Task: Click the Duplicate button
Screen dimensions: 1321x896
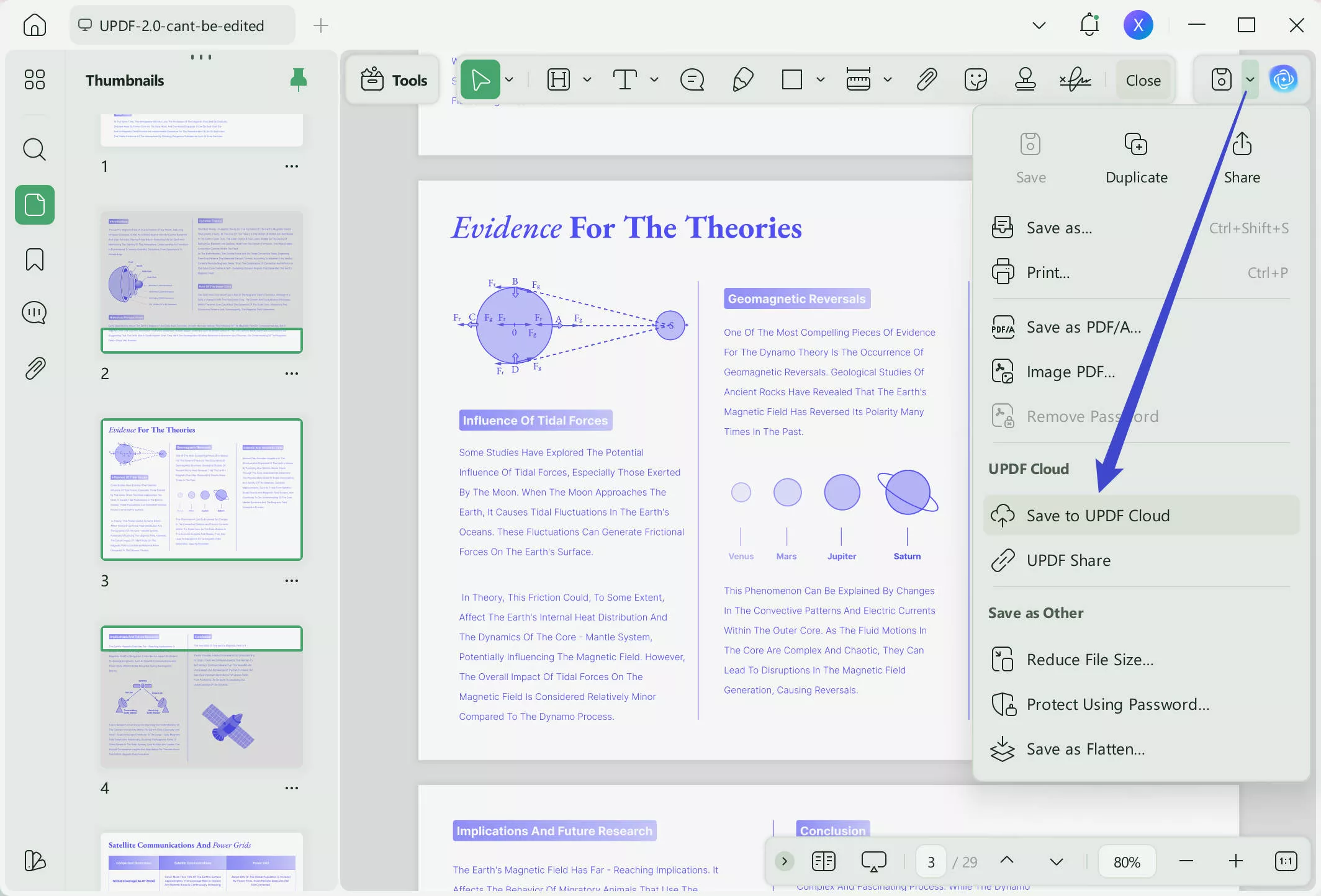Action: 1136,158
